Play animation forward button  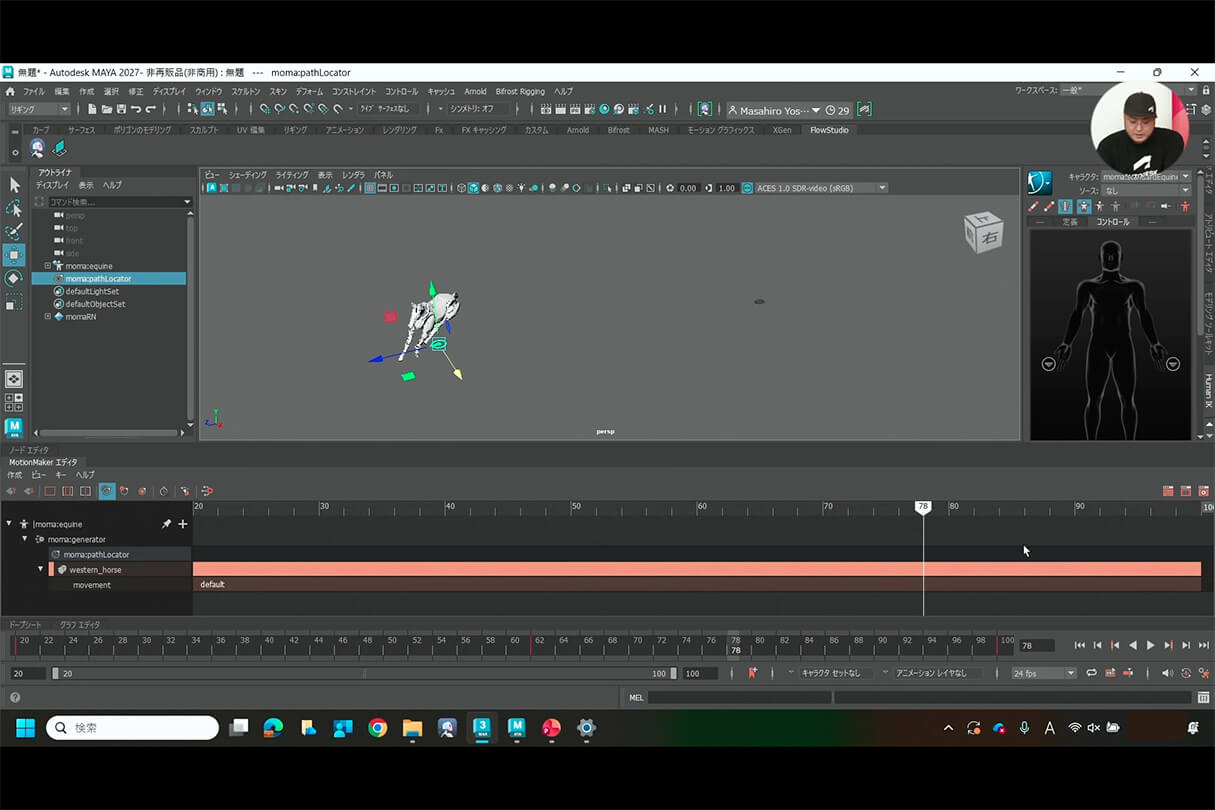1150,645
